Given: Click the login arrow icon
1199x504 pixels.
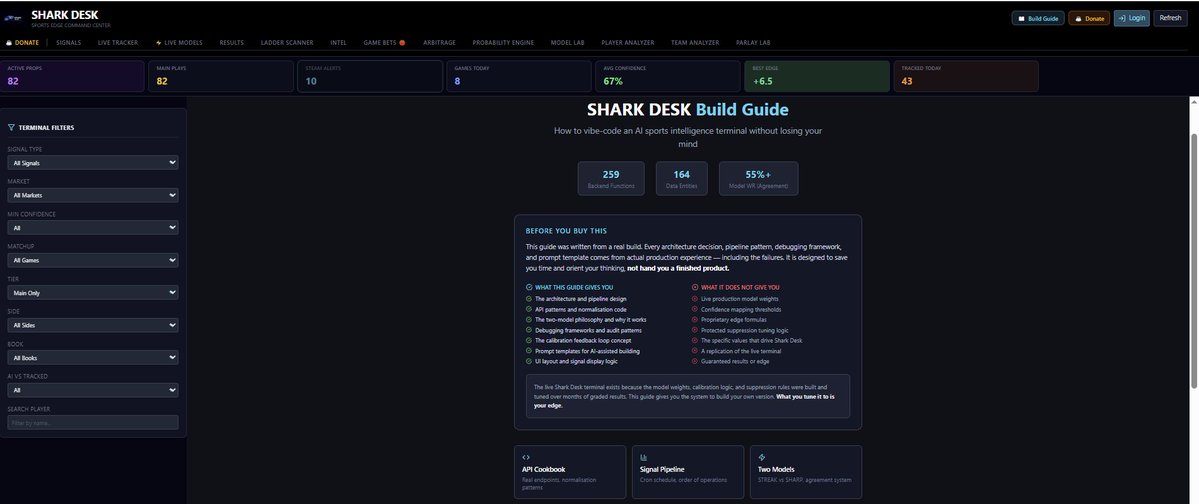Looking at the screenshot, I should 1122,18.
